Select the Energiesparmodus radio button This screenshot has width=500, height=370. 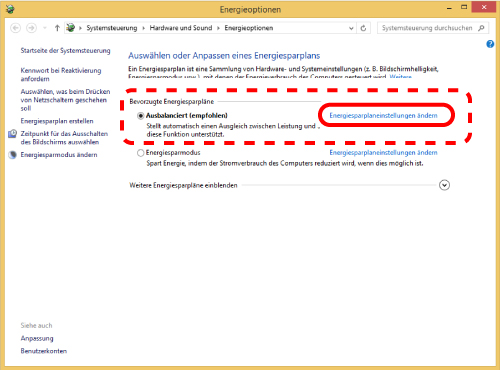coord(141,153)
